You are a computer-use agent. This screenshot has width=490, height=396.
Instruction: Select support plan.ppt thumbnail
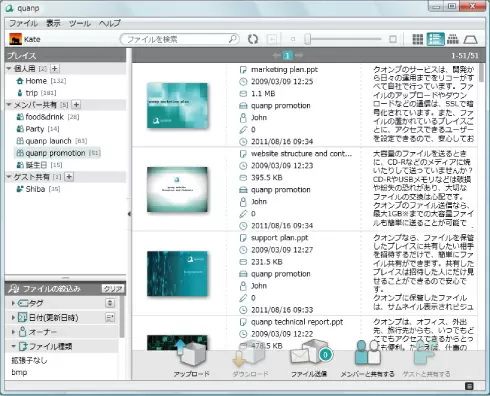[x=177, y=273]
